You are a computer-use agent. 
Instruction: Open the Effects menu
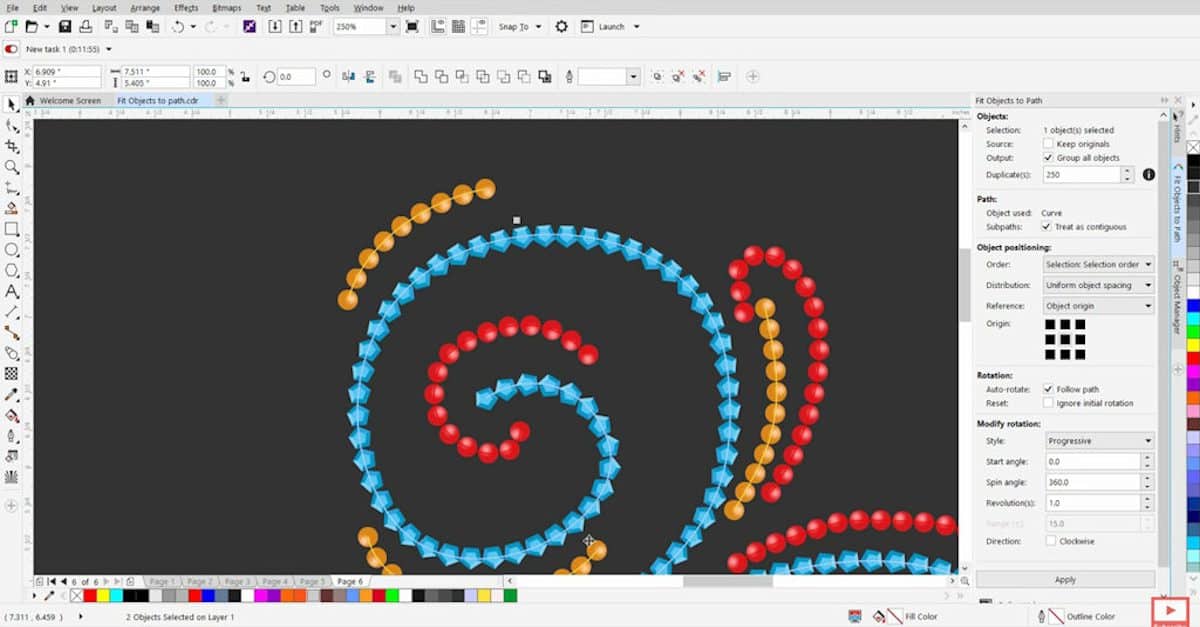tap(186, 8)
